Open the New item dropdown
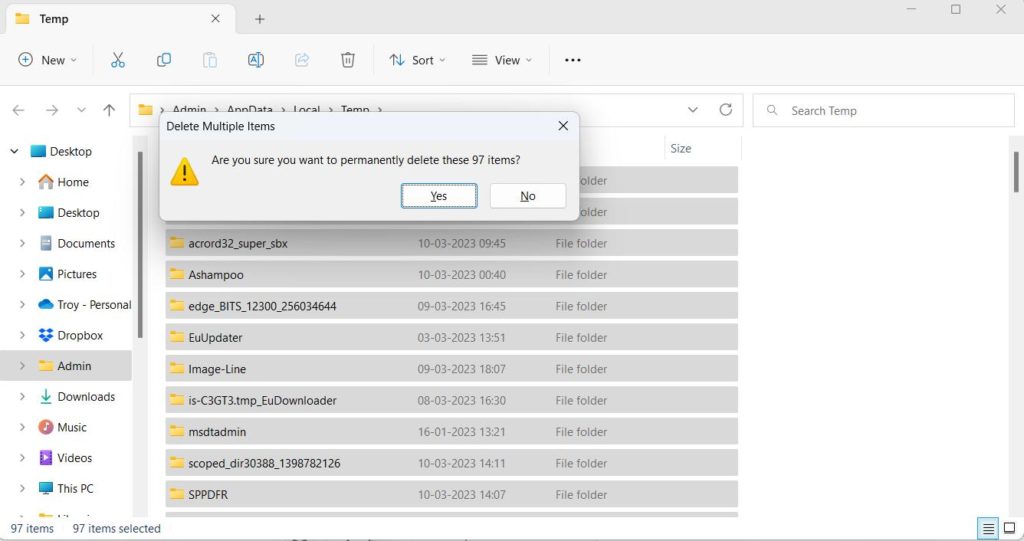 [47, 60]
